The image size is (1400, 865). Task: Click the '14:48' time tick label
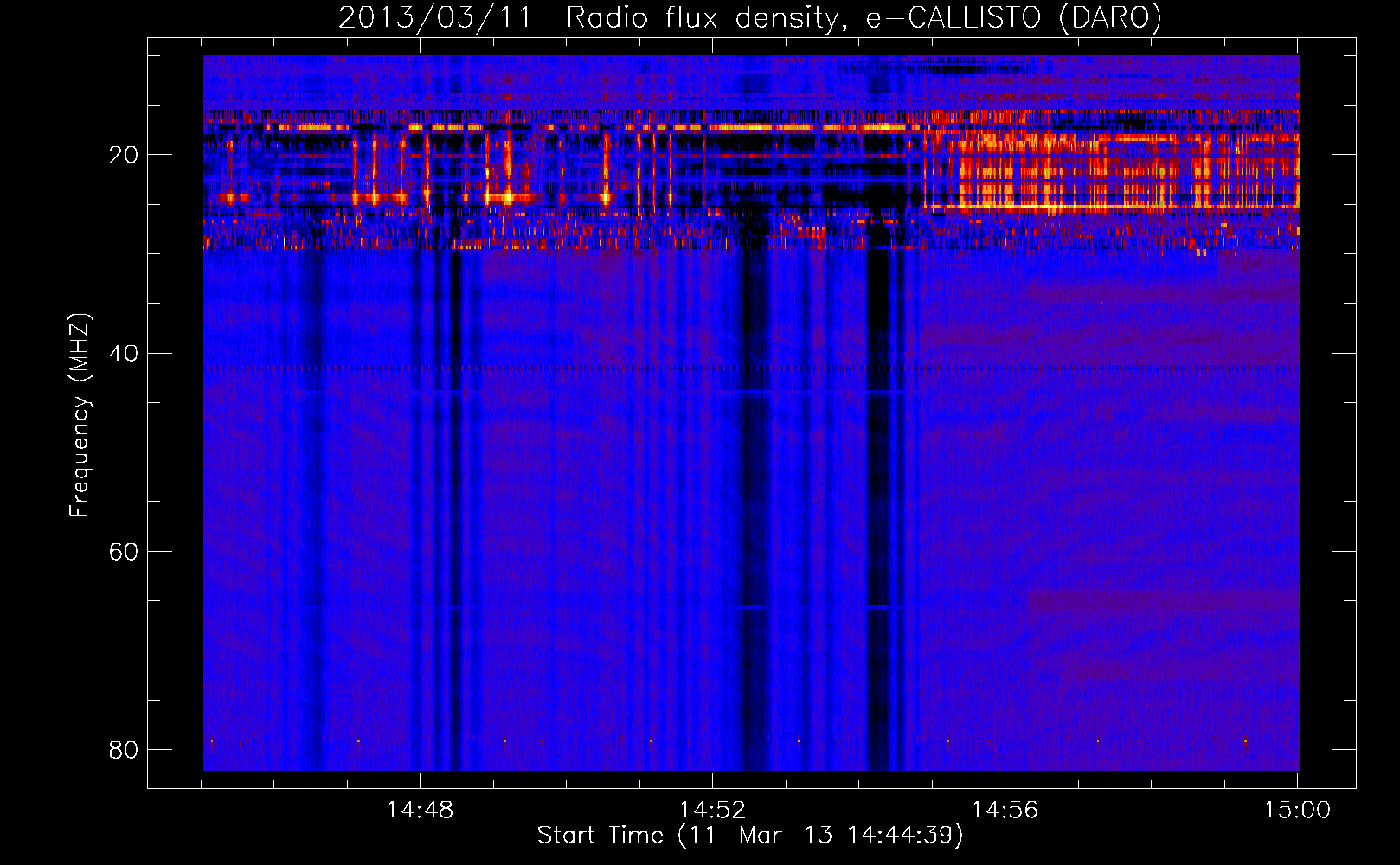point(420,811)
